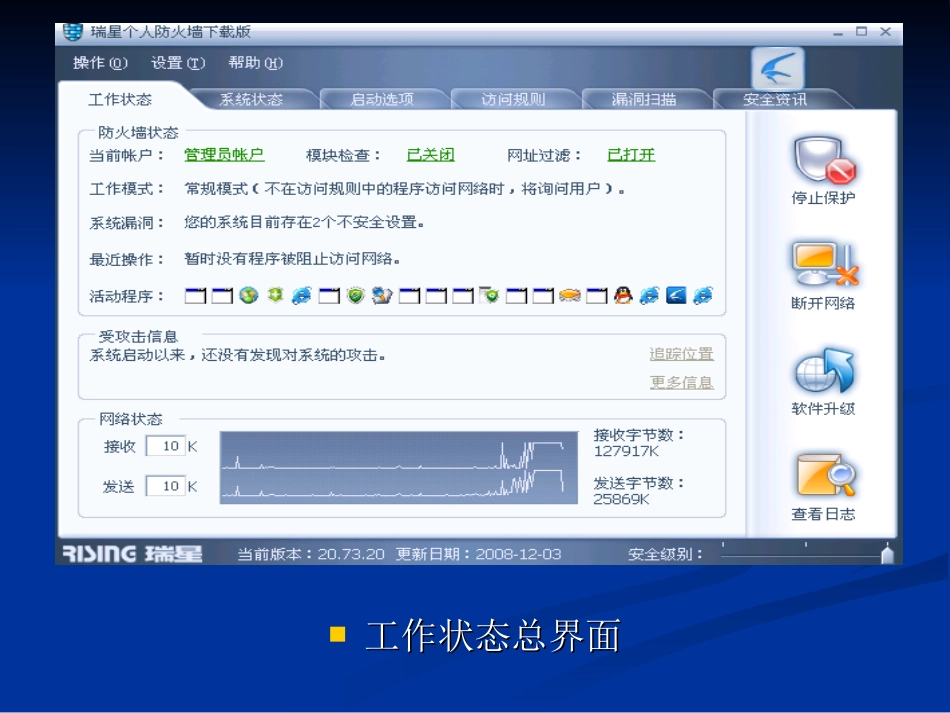Open 软件升级 globe arrow icon

click(x=824, y=370)
